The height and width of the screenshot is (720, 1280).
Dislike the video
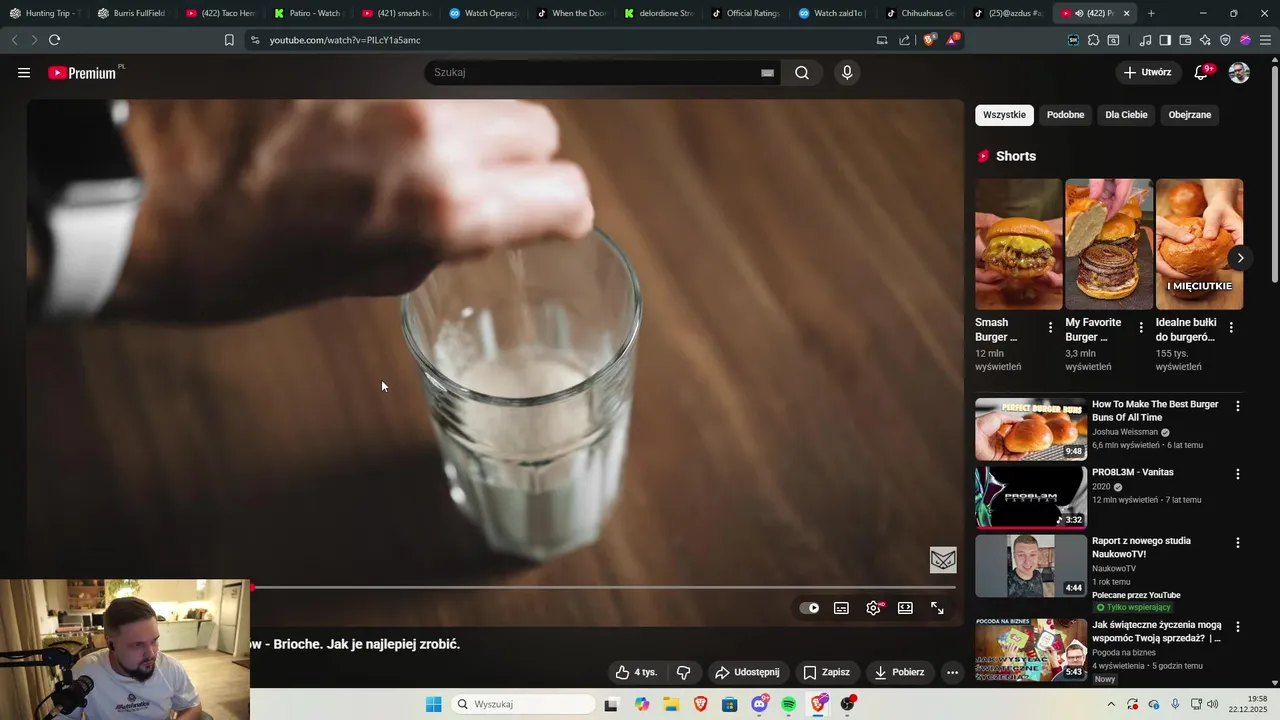684,672
